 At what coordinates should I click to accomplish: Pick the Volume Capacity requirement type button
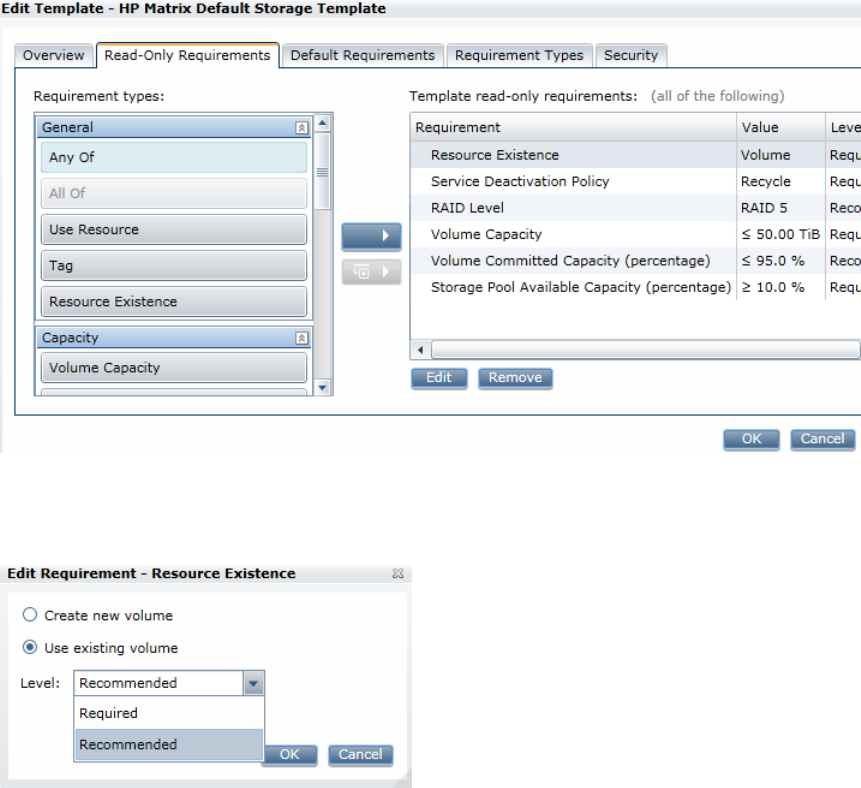tap(174, 367)
